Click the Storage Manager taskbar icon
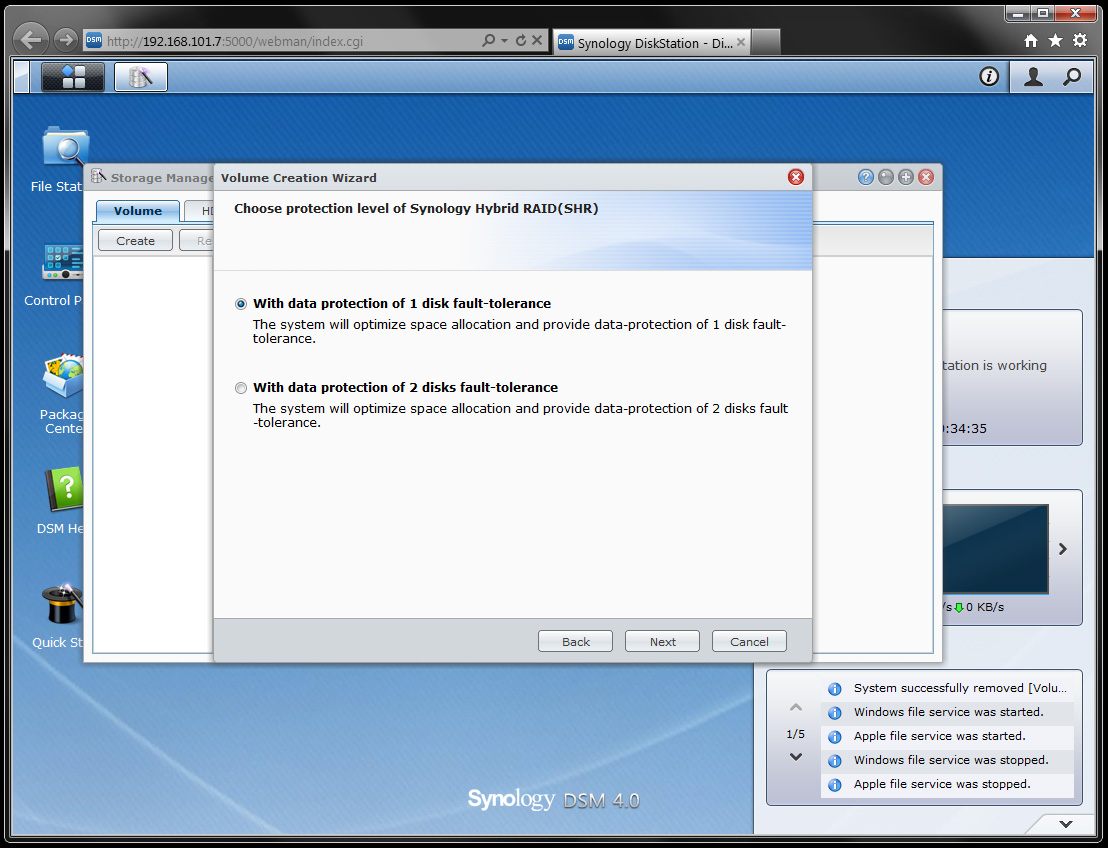Screen dimensions: 1108x848 pos(141,77)
